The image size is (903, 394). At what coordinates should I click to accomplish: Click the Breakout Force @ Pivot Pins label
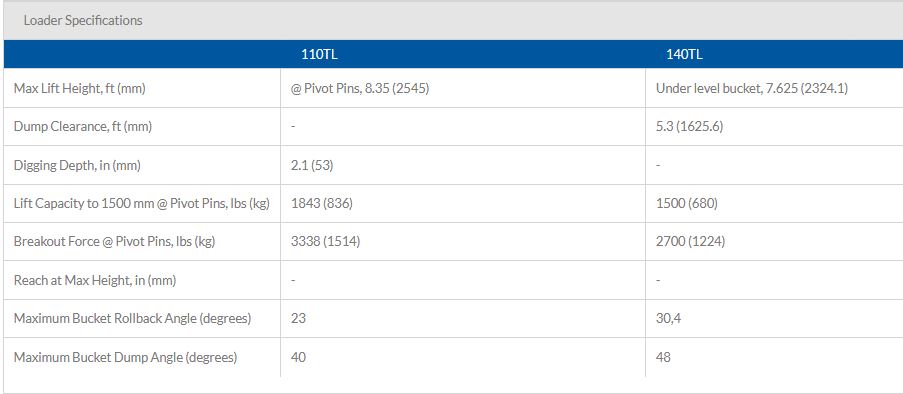coord(115,242)
